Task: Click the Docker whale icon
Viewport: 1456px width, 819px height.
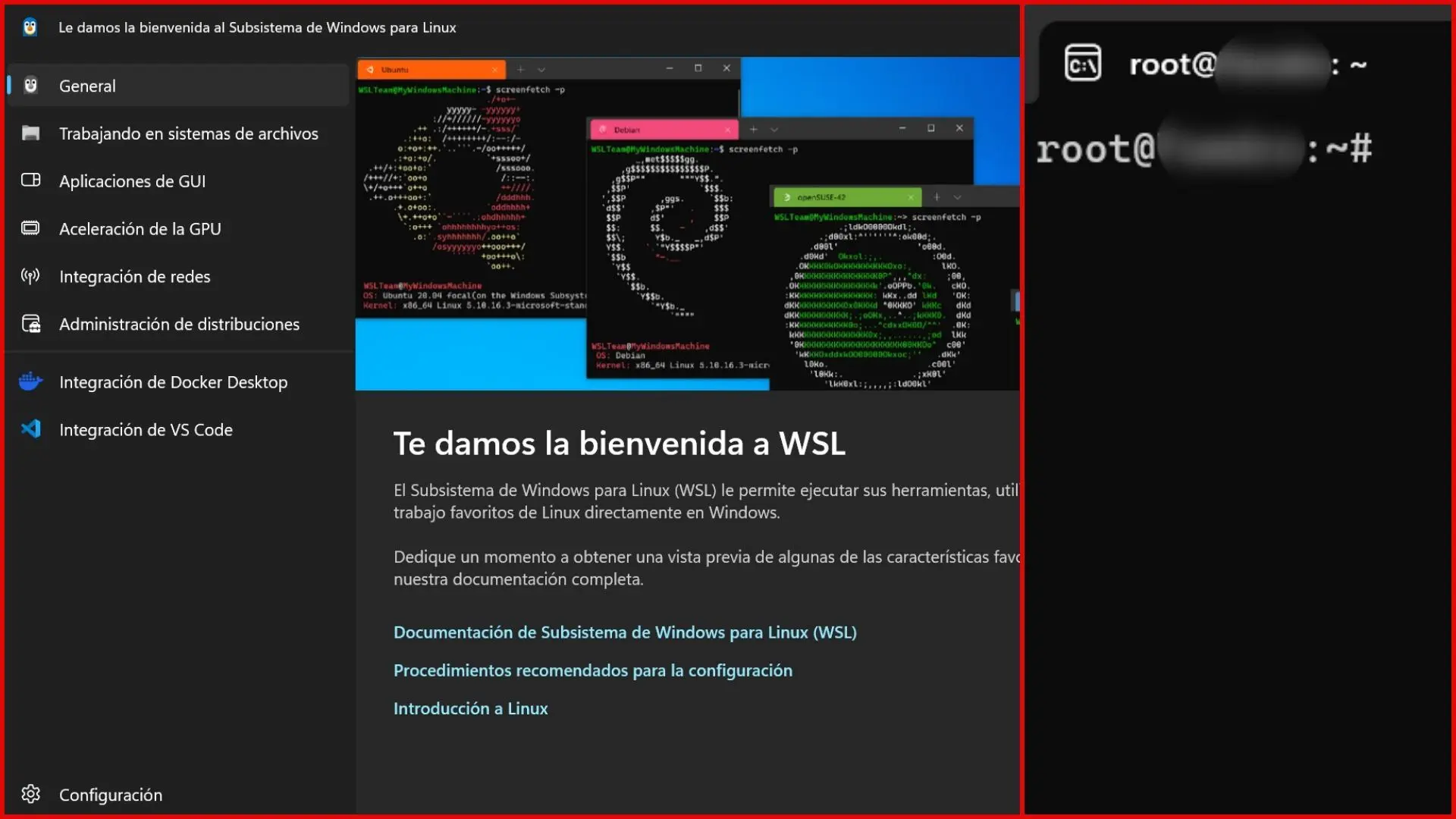Action: (x=30, y=381)
